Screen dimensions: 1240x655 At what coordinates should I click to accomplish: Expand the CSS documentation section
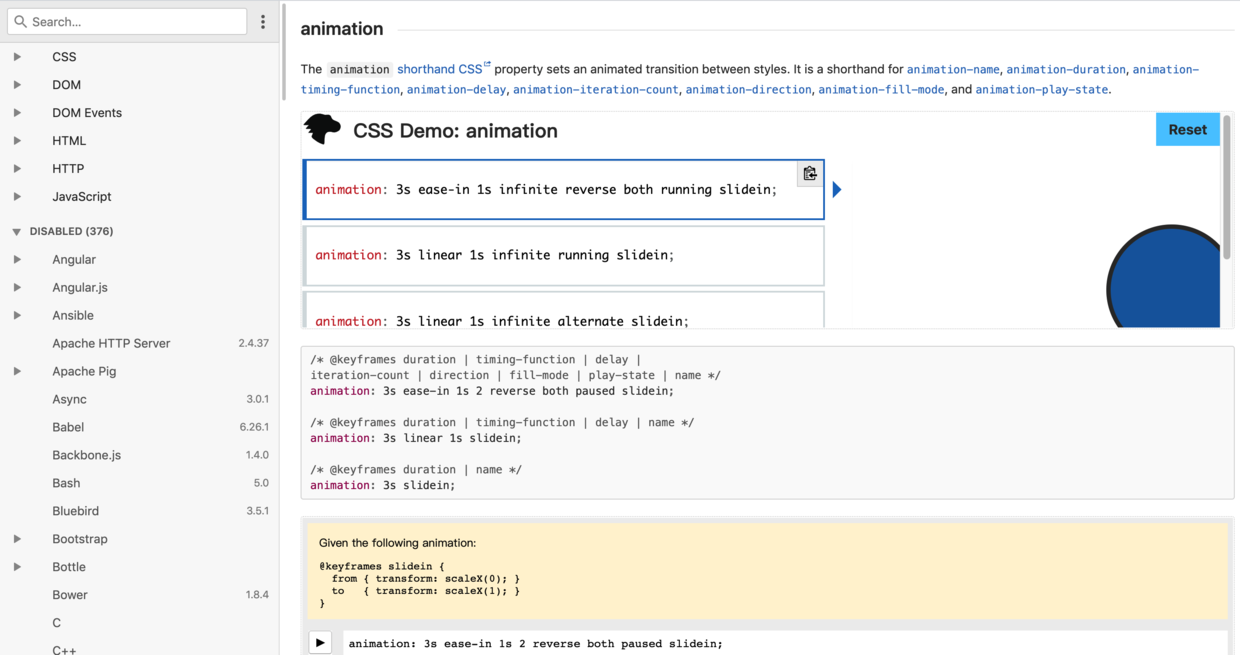[17, 56]
